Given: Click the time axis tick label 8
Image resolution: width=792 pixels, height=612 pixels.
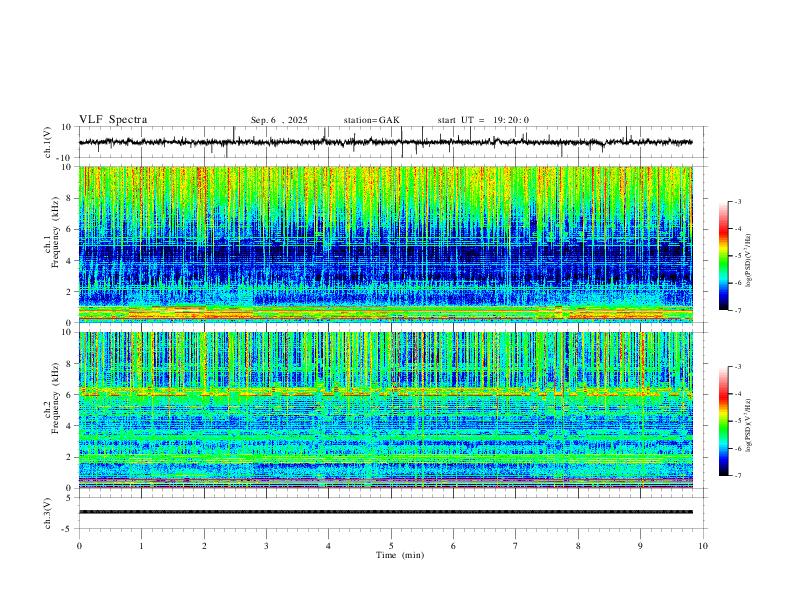Looking at the screenshot, I should coord(578,546).
